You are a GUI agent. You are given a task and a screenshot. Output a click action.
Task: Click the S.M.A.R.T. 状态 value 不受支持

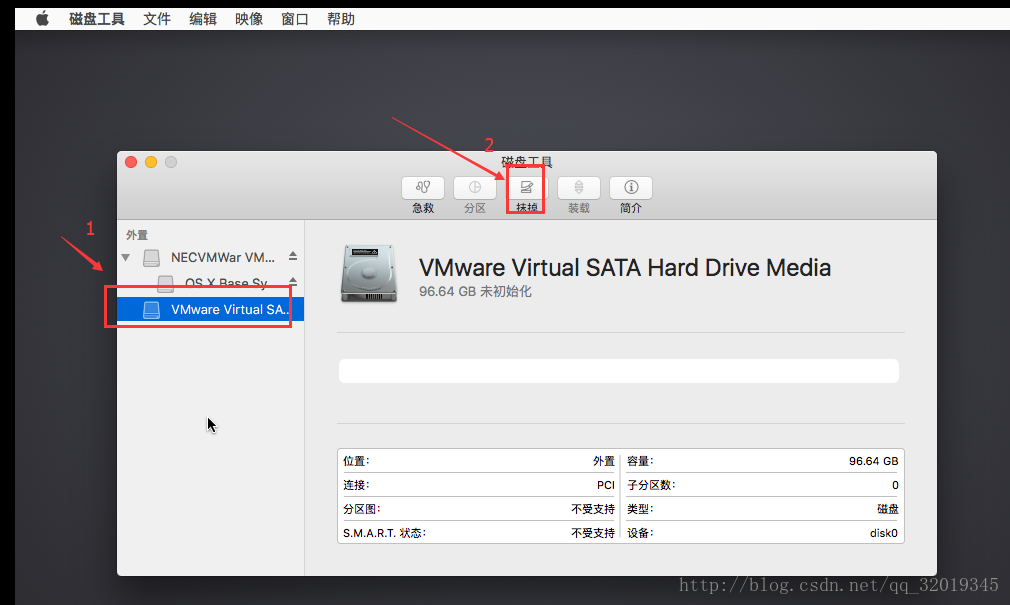(x=593, y=533)
